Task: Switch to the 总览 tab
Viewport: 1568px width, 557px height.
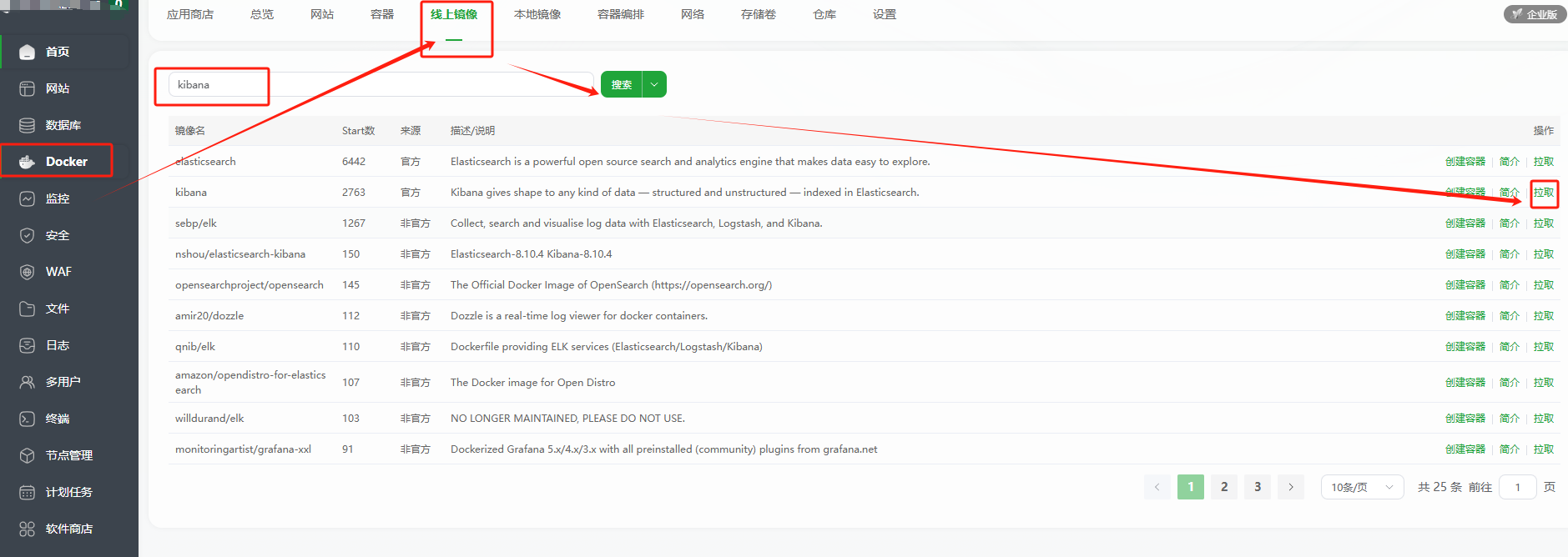Action: point(262,14)
